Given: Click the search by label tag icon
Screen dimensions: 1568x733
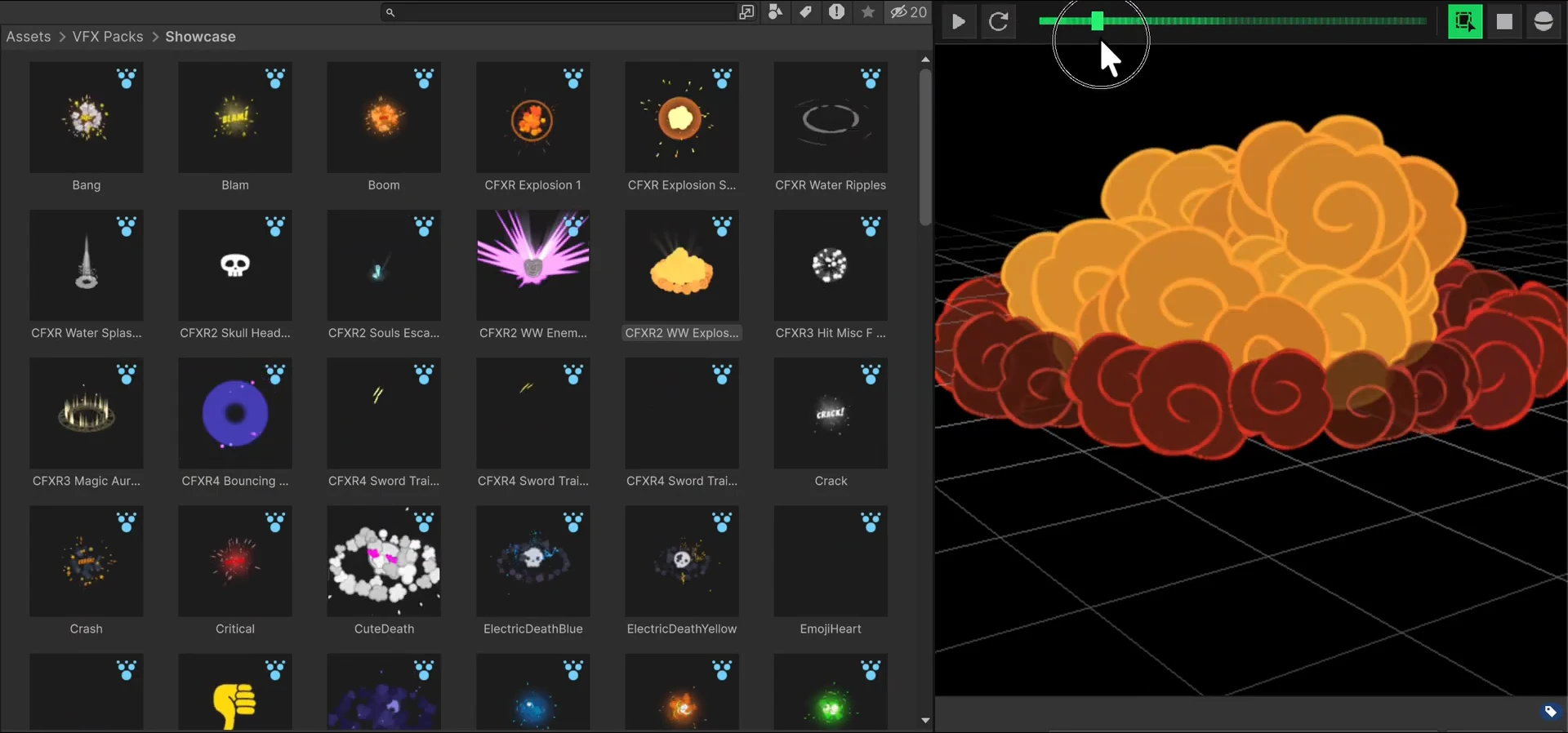Looking at the screenshot, I should [805, 12].
